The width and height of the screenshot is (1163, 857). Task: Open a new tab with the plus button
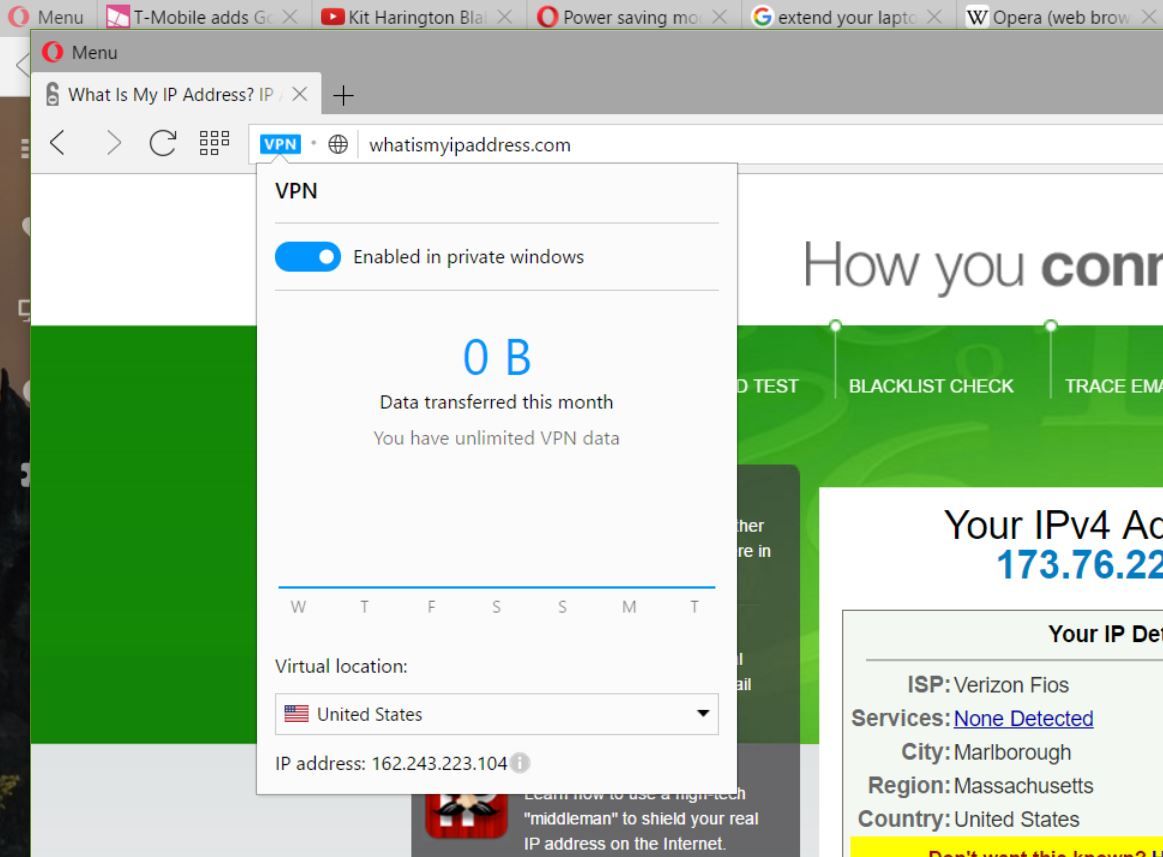click(x=343, y=95)
